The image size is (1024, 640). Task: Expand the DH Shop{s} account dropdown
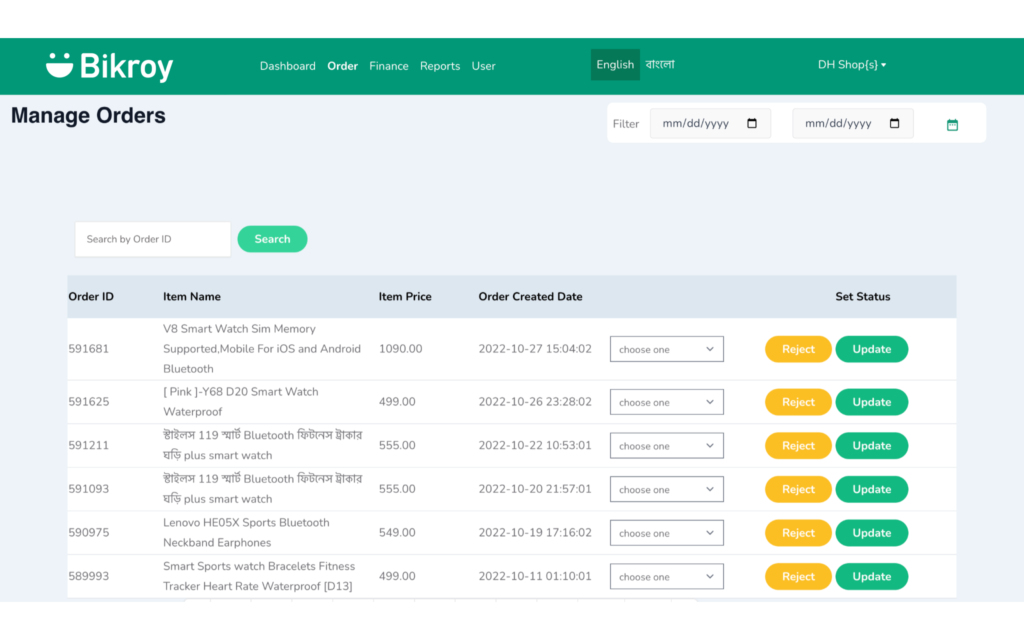coord(852,65)
